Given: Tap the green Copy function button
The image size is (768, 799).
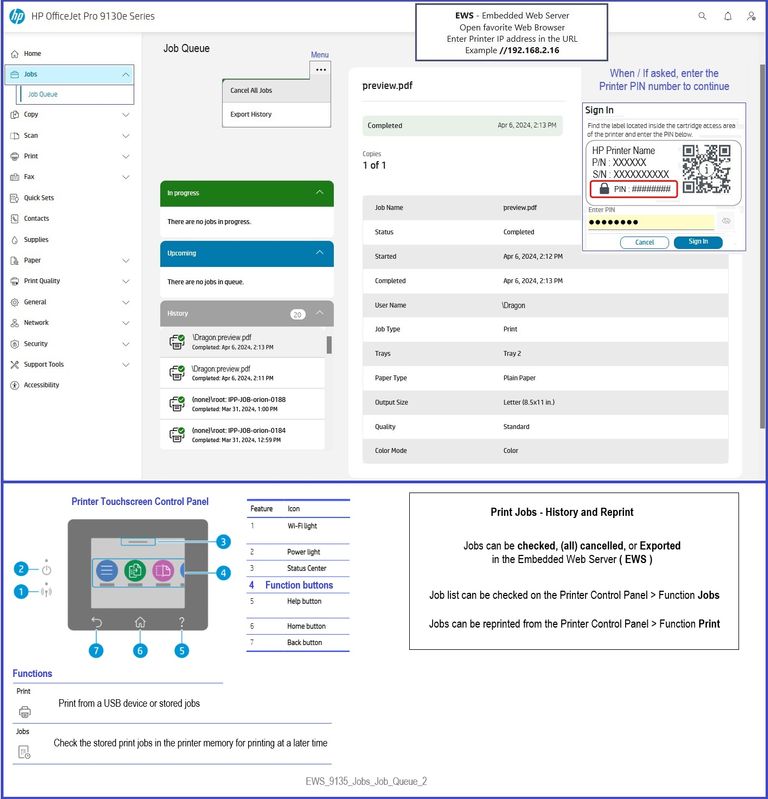Looking at the screenshot, I should (135, 571).
